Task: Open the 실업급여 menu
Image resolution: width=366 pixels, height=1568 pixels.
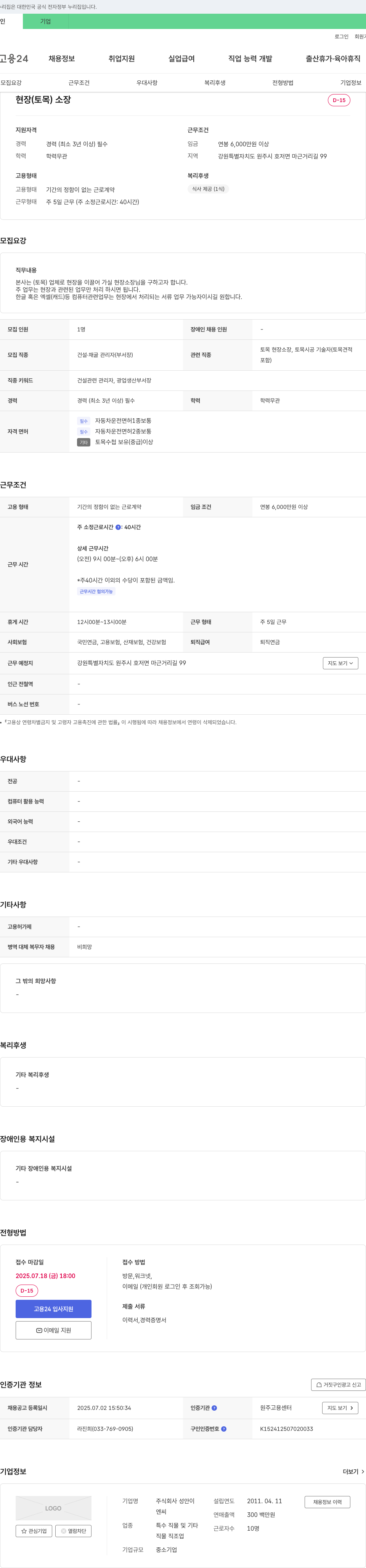Action: click(x=181, y=59)
